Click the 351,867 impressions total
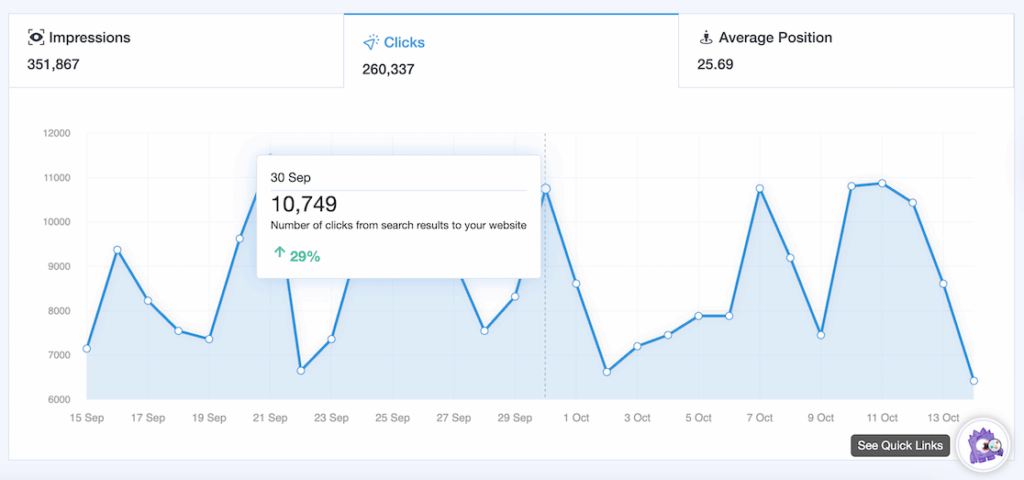This screenshot has height=480, width=1024. [x=53, y=64]
